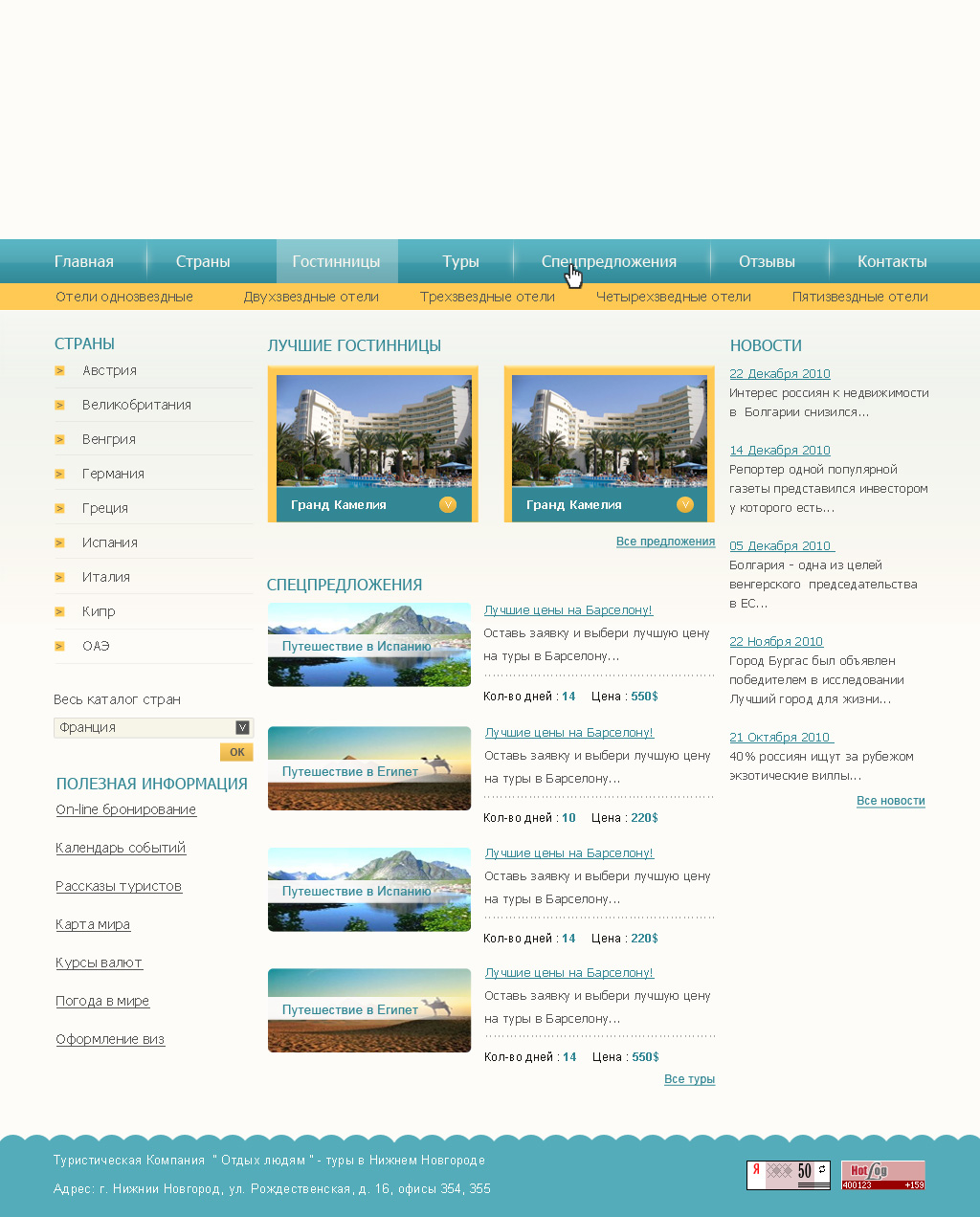
Task: Click the first Путешествие в Египет banner image
Action: (369, 768)
